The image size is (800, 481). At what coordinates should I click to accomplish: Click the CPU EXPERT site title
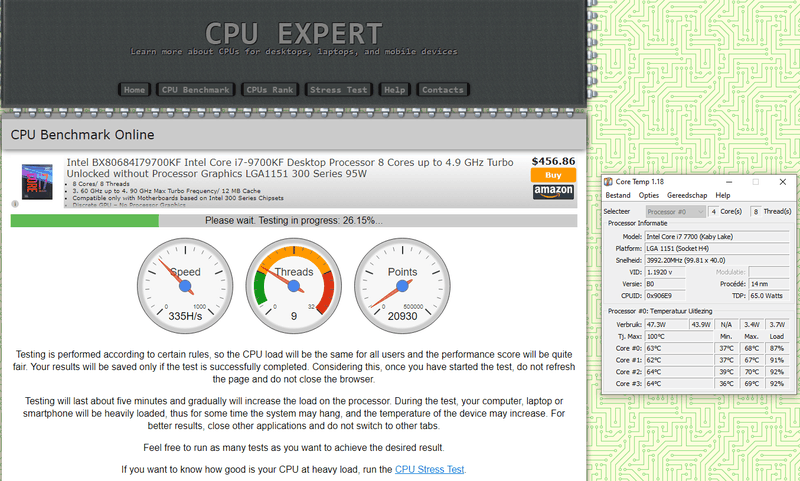pyautogui.click(x=294, y=34)
